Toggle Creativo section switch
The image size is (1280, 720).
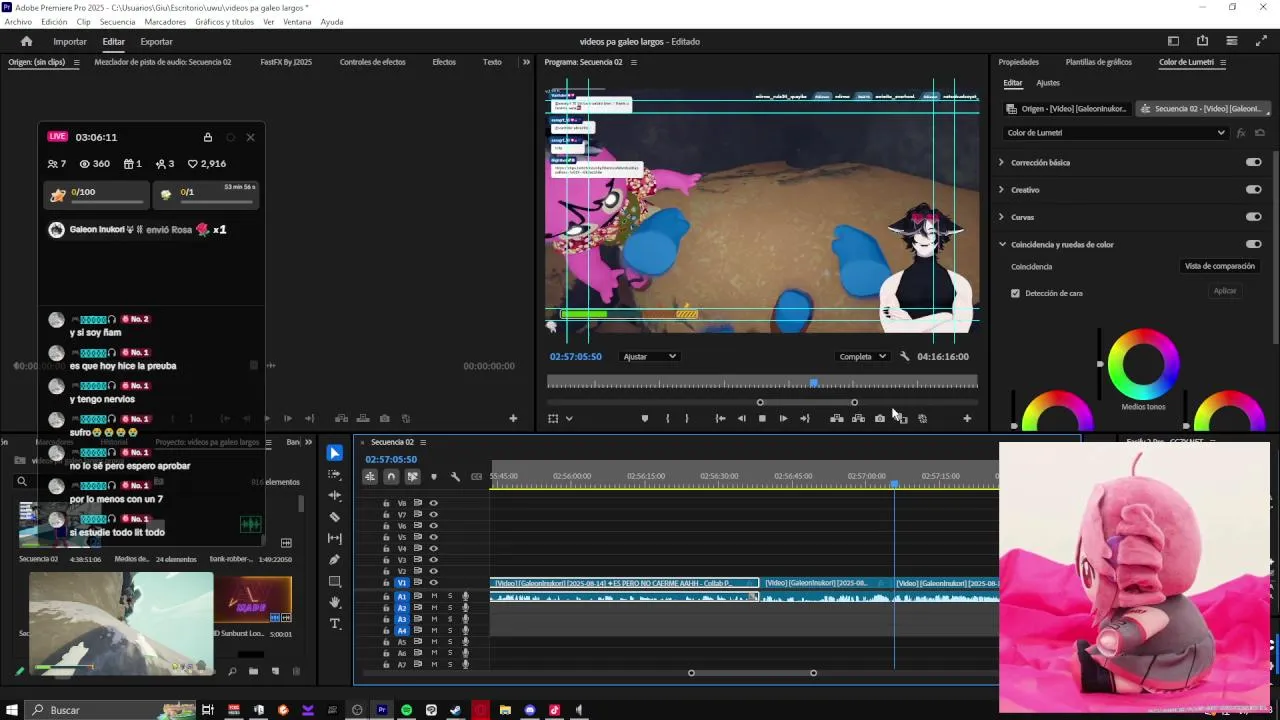tap(1253, 189)
